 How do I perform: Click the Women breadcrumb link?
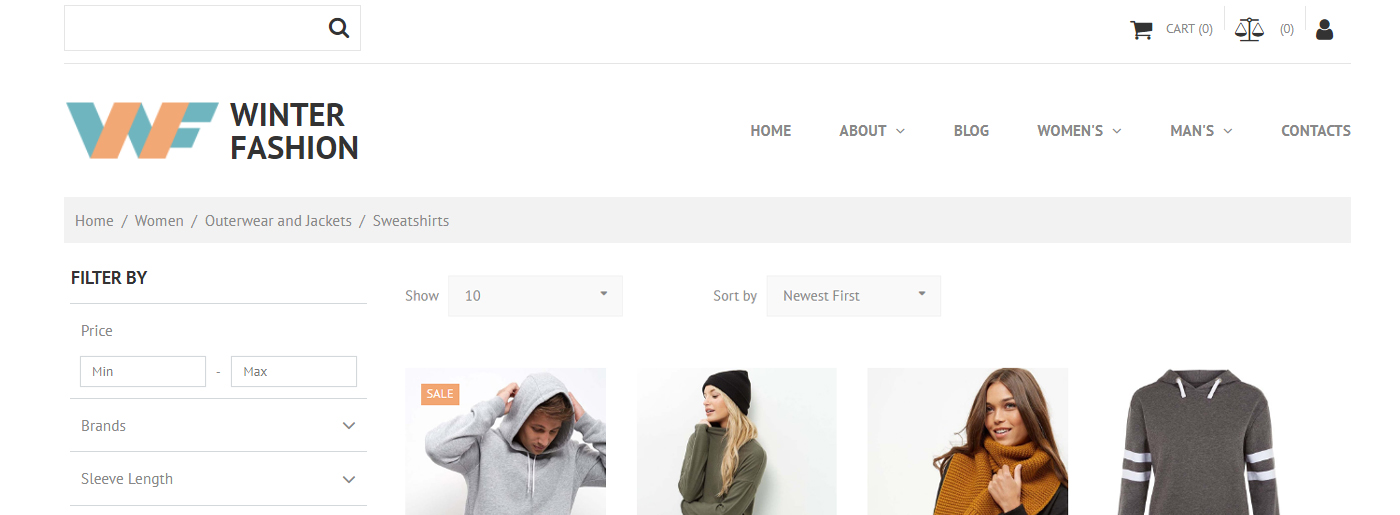pyautogui.click(x=159, y=221)
